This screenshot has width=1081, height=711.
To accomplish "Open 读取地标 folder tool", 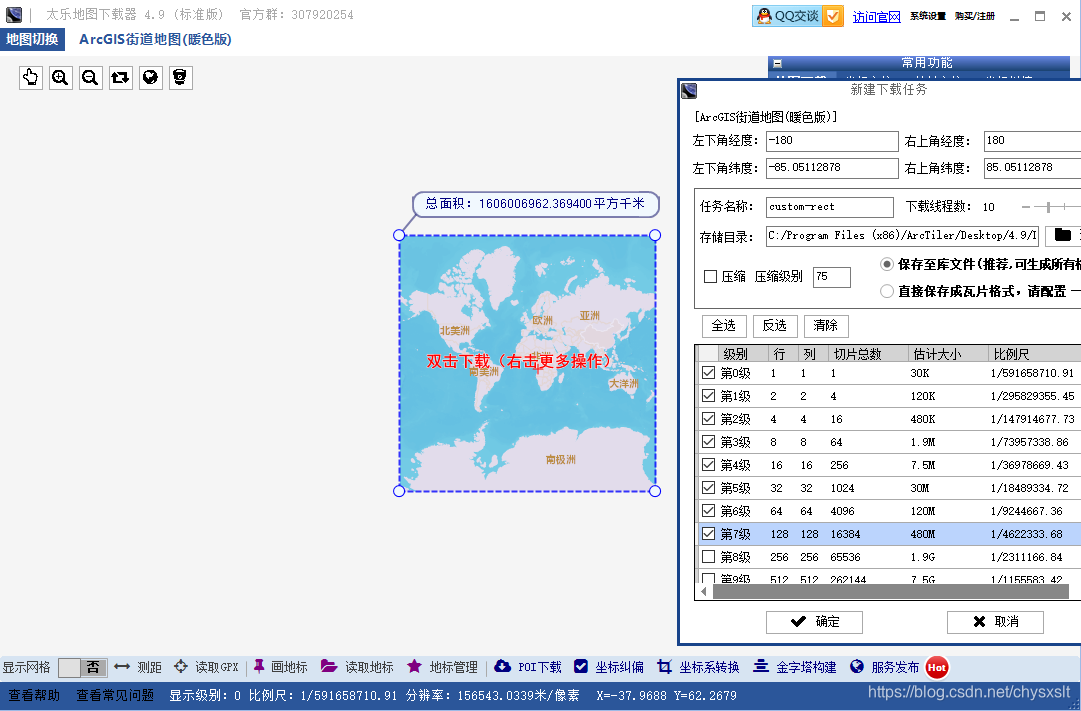I will click(357, 667).
